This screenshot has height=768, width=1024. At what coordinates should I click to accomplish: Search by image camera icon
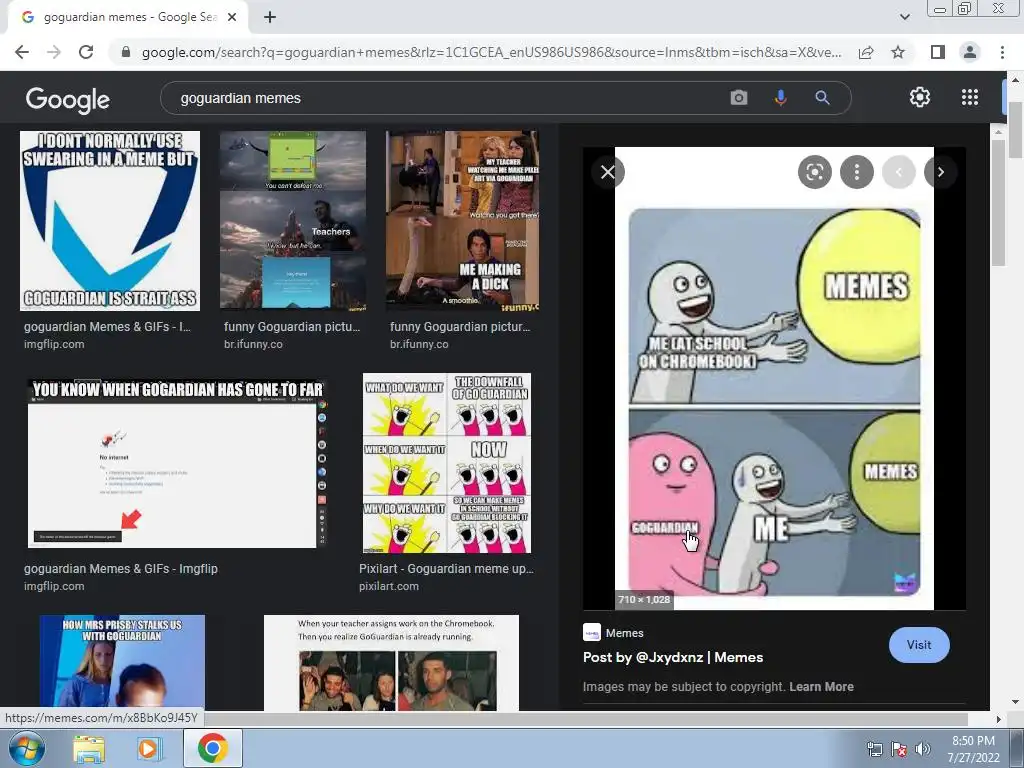point(739,98)
